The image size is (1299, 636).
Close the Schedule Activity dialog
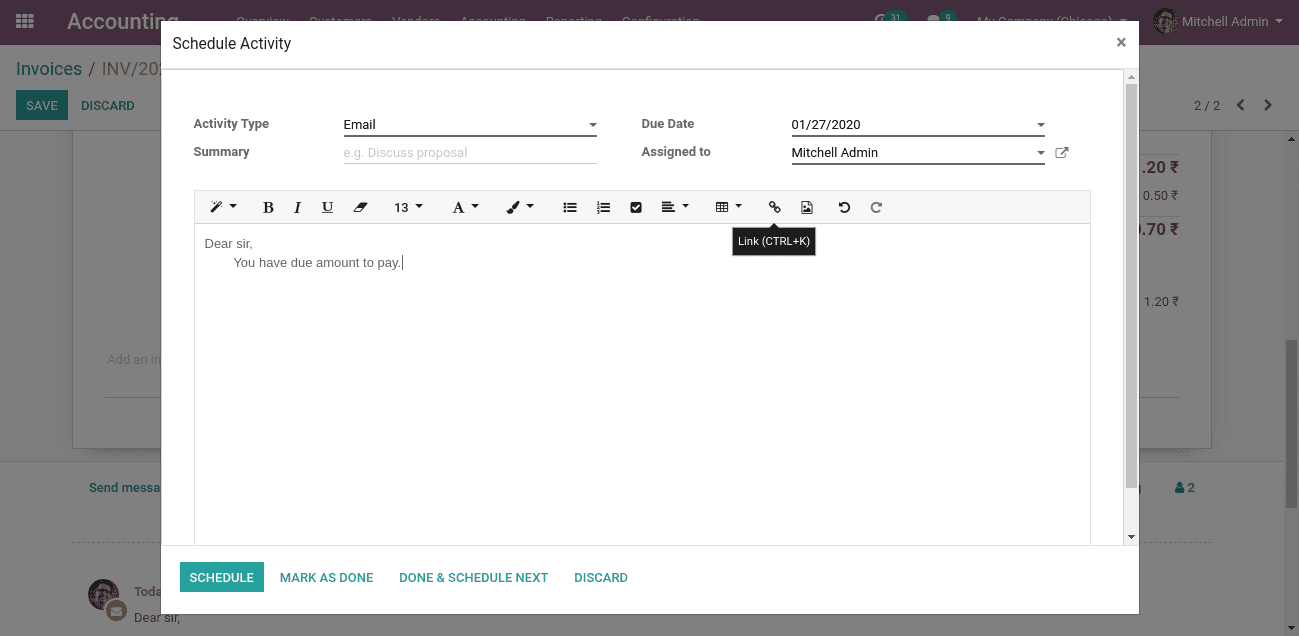pos(1121,42)
